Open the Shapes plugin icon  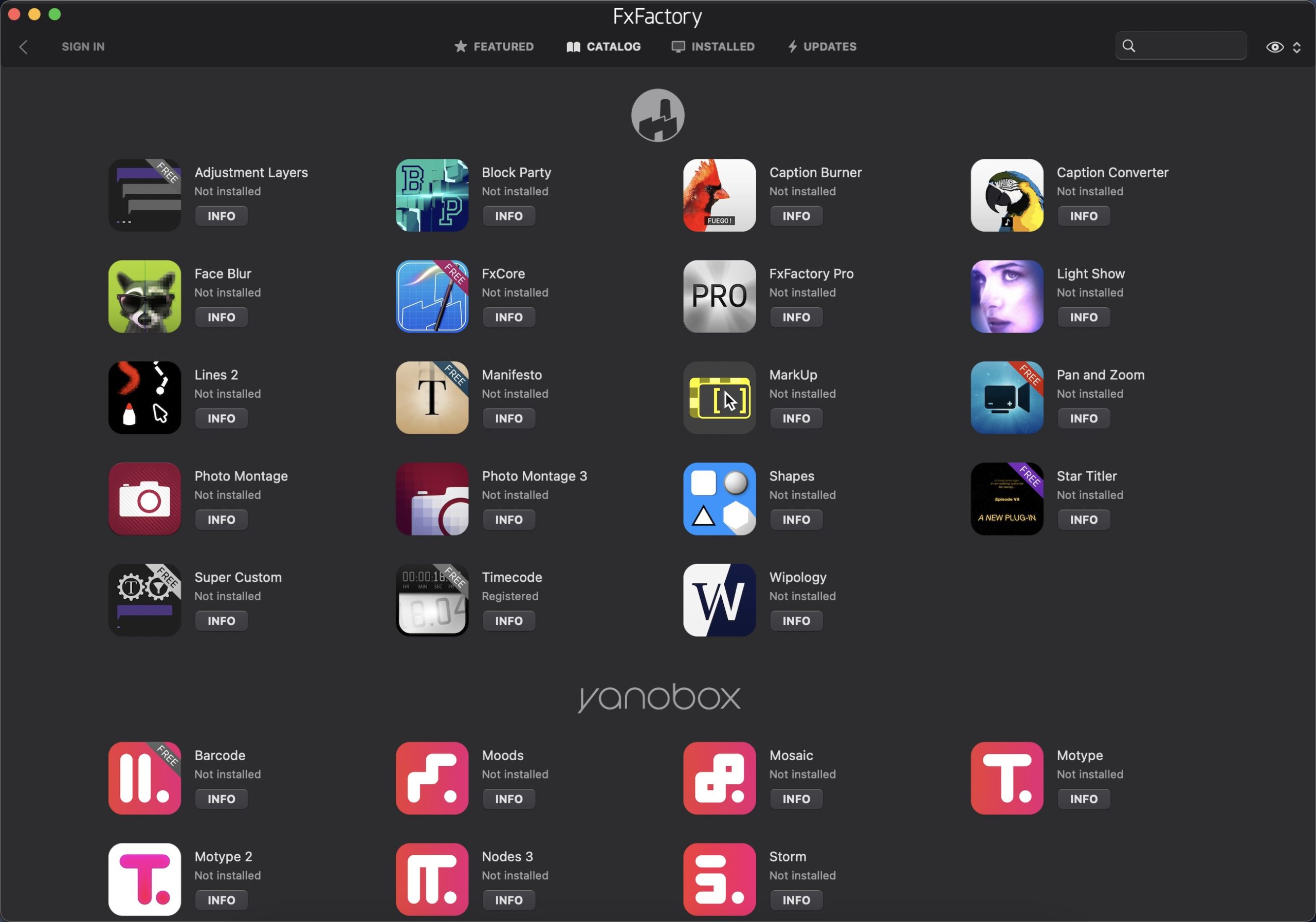(719, 499)
